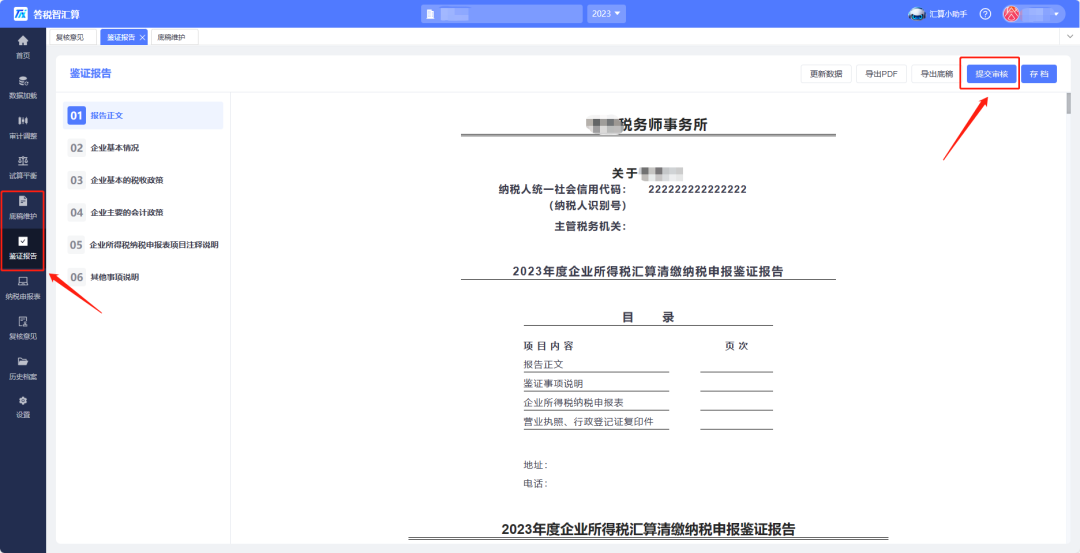
Task: Click the help question mark icon
Action: [x=986, y=14]
